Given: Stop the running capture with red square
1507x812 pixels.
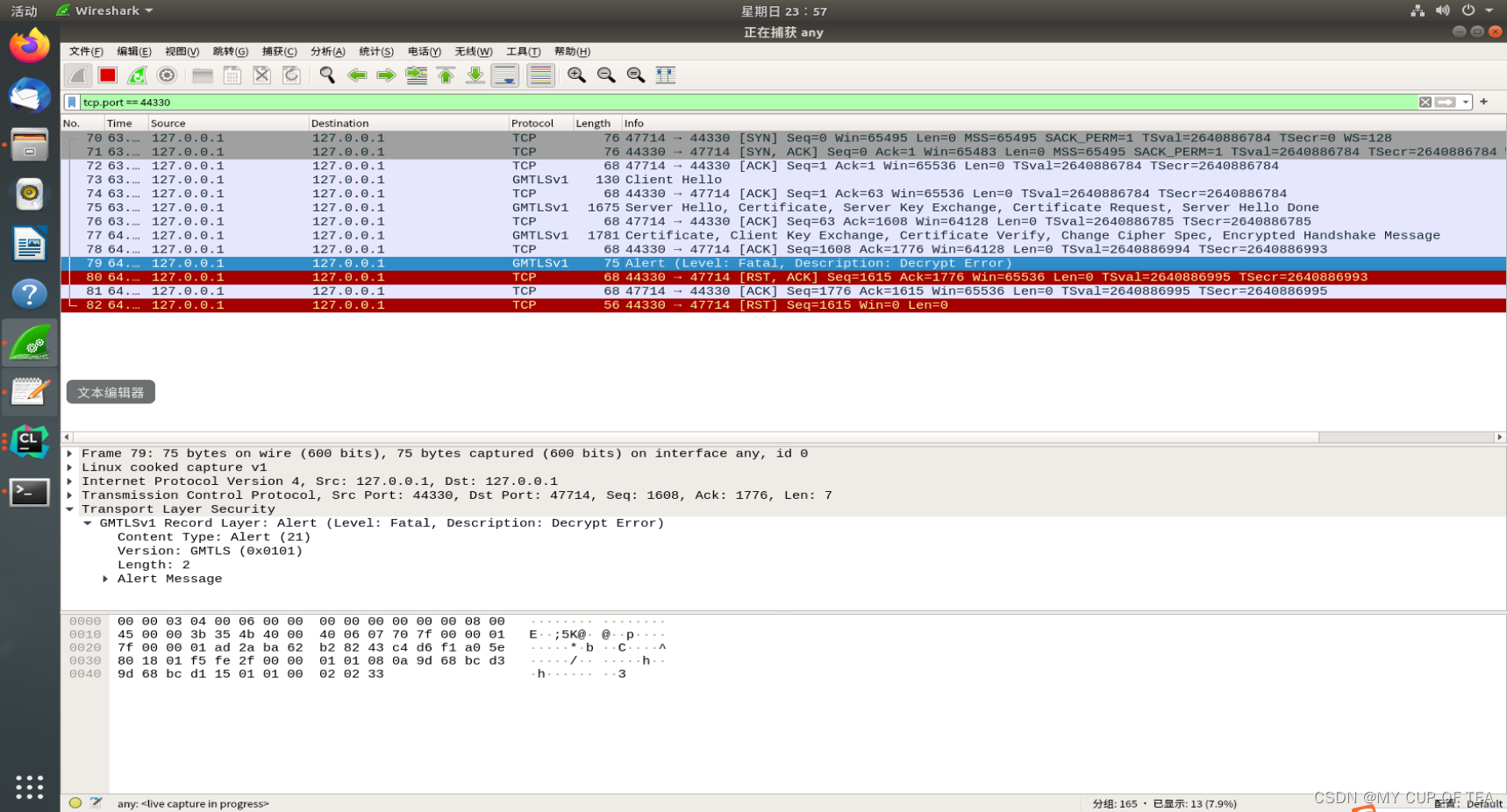Looking at the screenshot, I should (108, 75).
